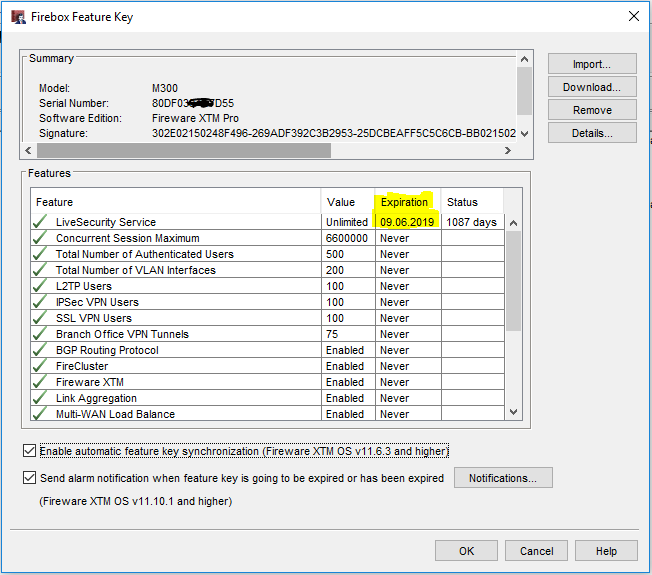Viewport: 652px width, 575px height.
Task: Click Features list scroll down arrow
Action: point(514,412)
